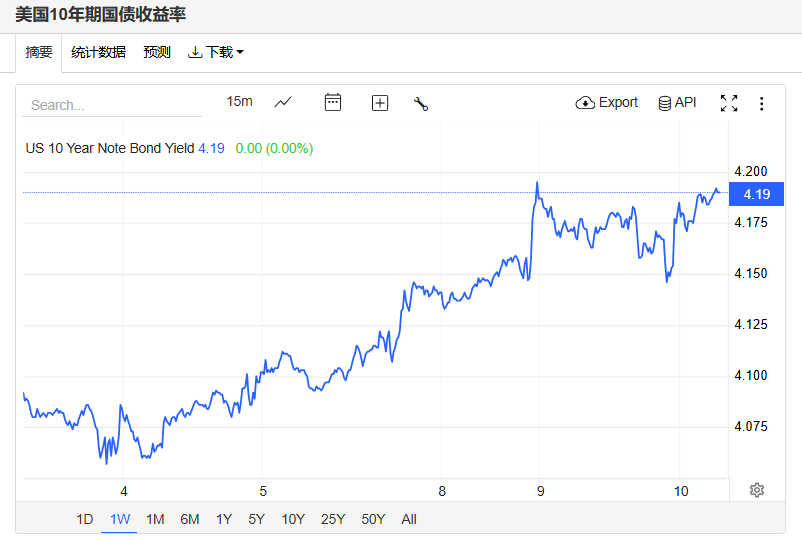Select the 1M time range

[x=155, y=519]
